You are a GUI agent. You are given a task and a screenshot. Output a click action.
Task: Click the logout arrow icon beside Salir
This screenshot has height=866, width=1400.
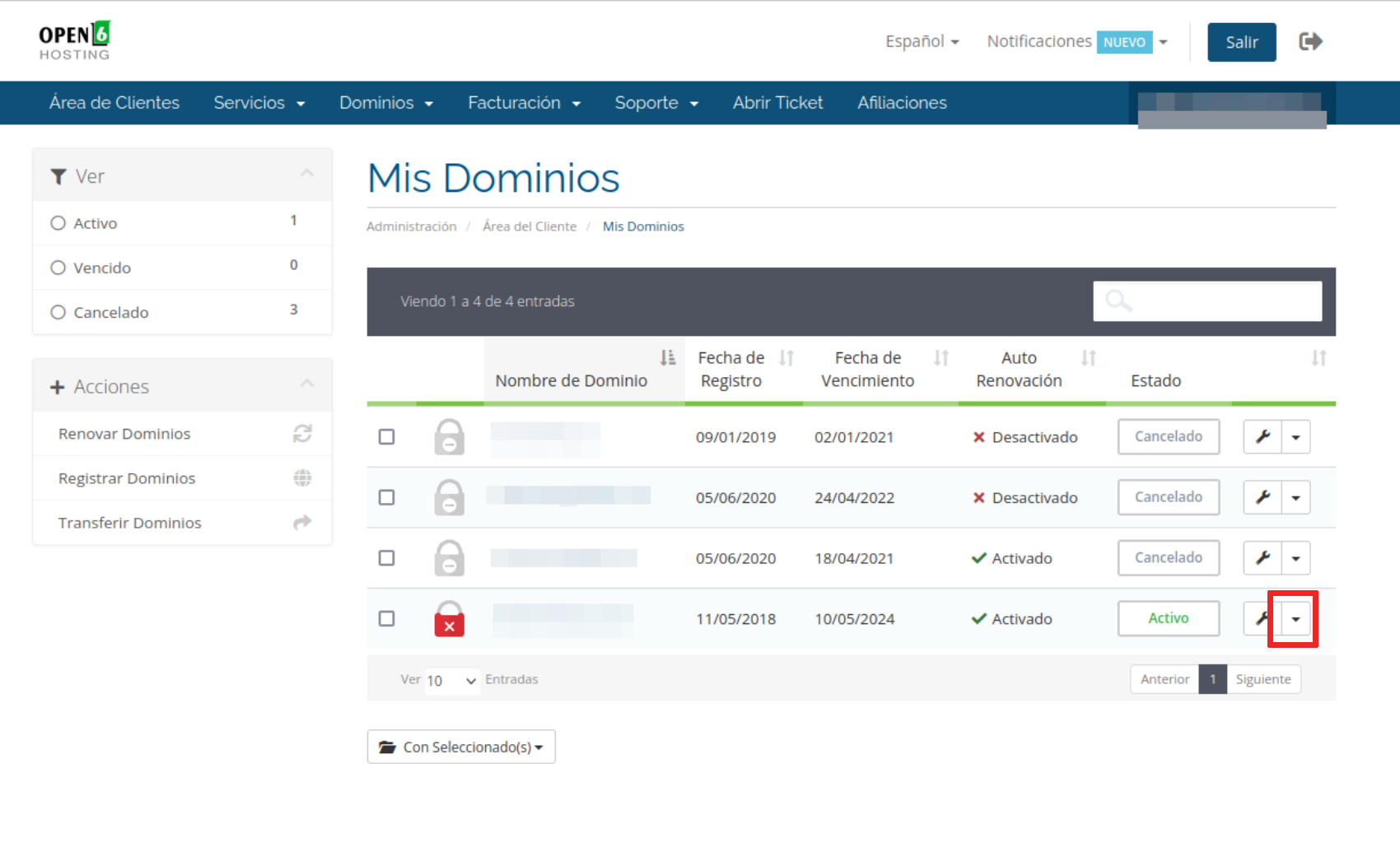click(x=1310, y=41)
